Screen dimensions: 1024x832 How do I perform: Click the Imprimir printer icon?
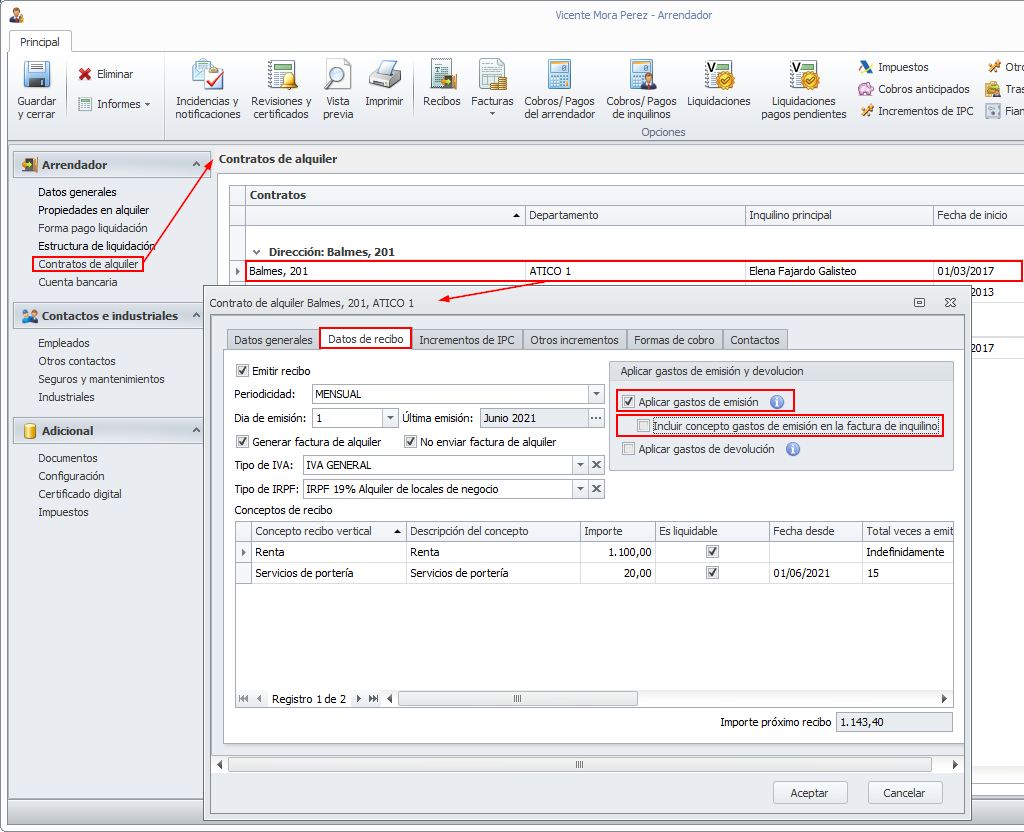coord(384,77)
